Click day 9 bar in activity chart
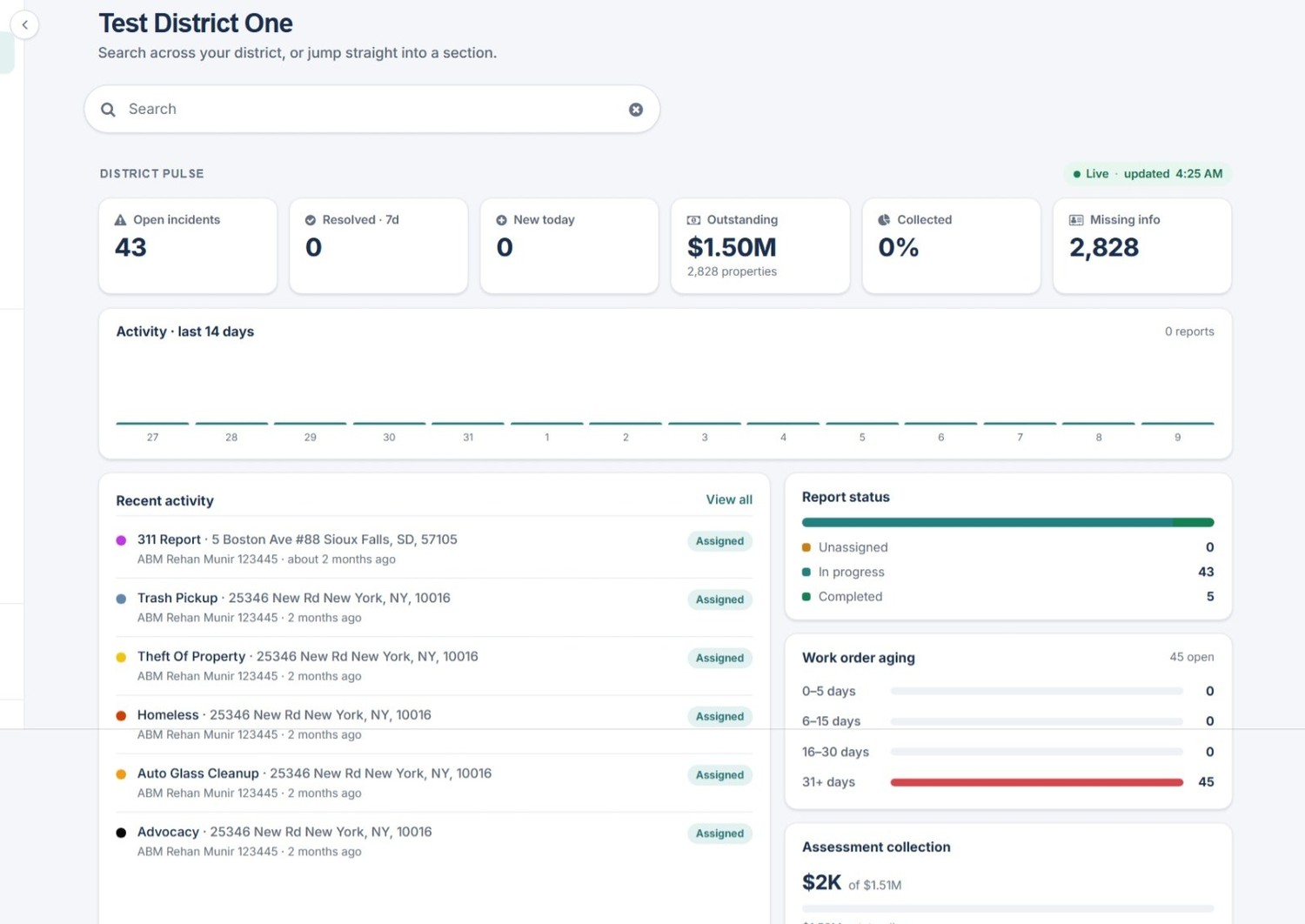 (1177, 423)
